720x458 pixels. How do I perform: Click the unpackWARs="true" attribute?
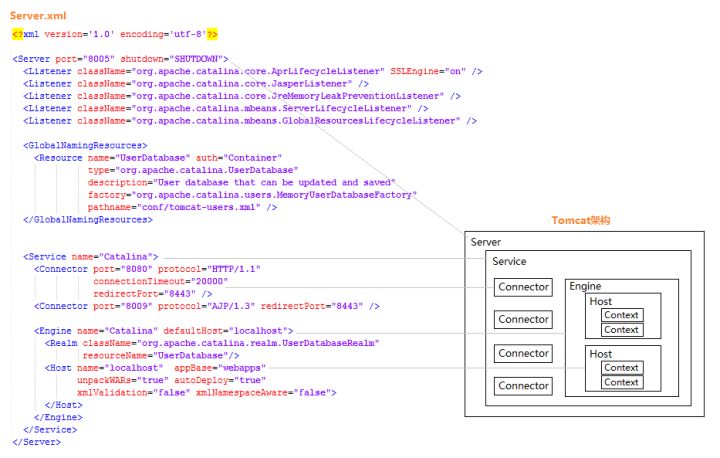123,381
